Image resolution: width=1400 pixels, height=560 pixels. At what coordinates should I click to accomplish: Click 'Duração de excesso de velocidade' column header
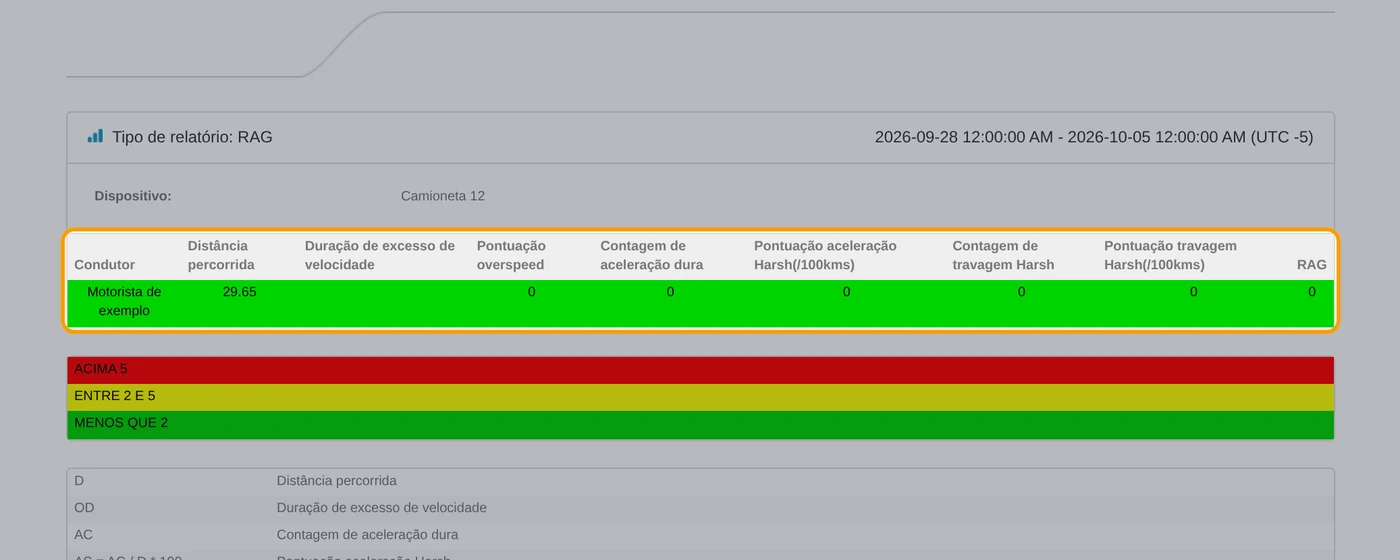coord(380,255)
